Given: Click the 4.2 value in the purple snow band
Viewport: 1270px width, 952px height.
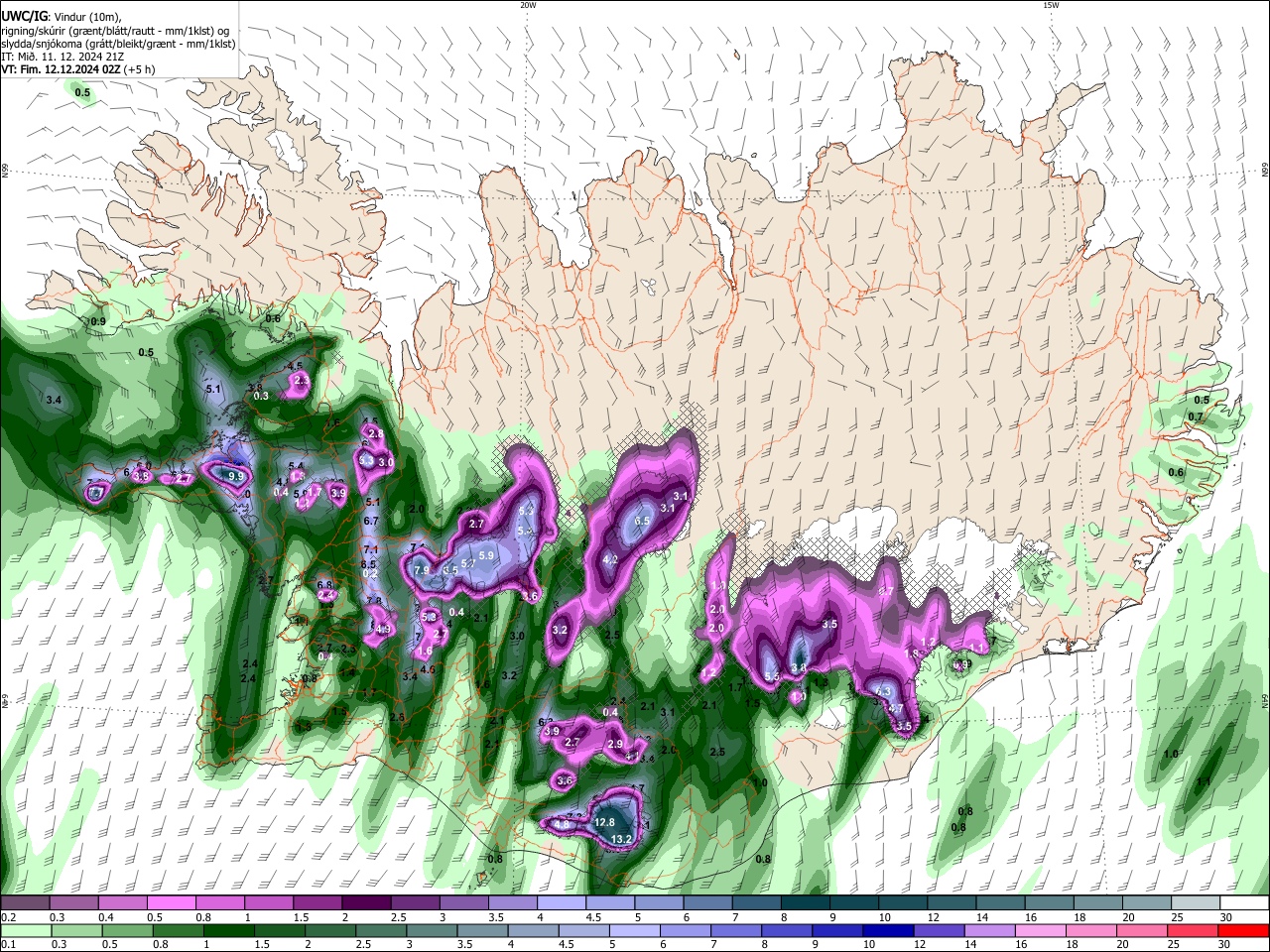Looking at the screenshot, I should click(611, 559).
